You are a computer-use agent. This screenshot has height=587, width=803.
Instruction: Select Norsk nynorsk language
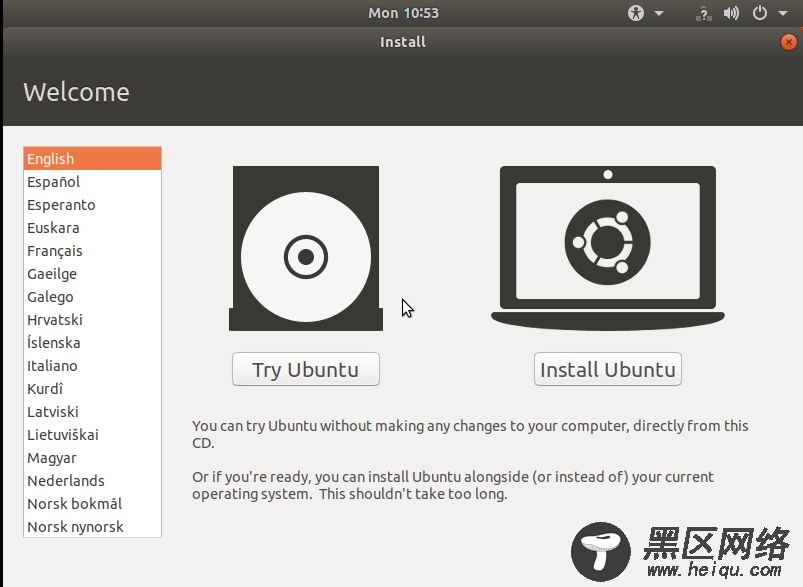tap(92, 527)
